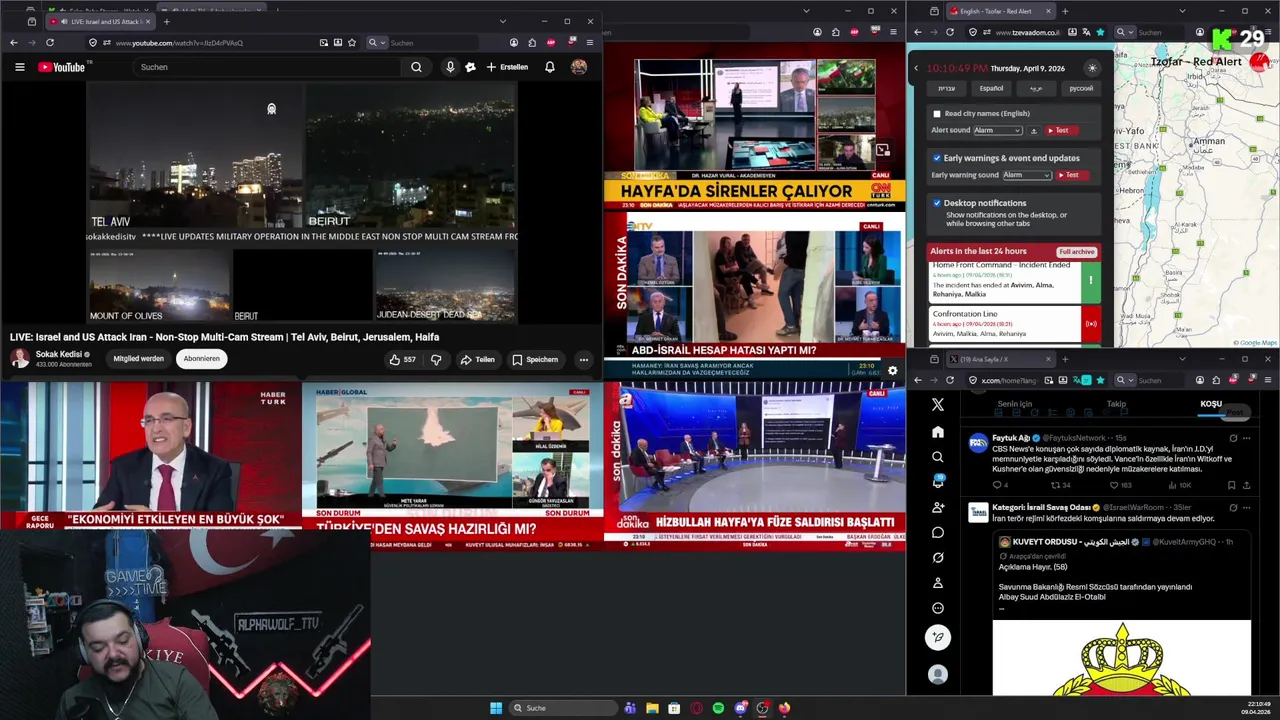Expand tab list chevron in X window
This screenshot has width=1280, height=720.
coord(1182,359)
